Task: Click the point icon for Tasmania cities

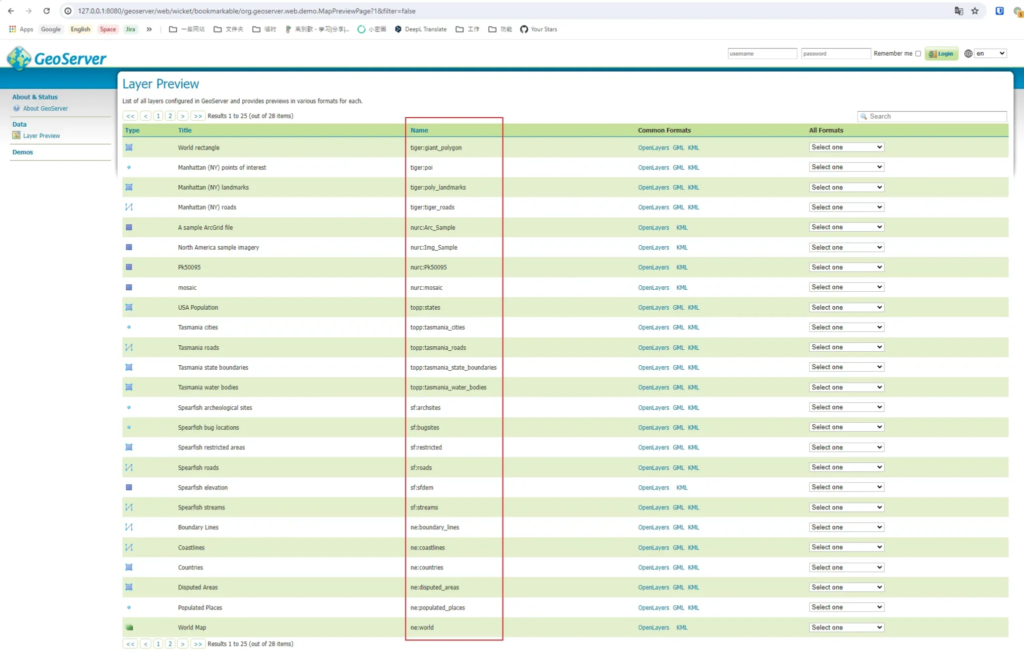Action: pyautogui.click(x=129, y=327)
